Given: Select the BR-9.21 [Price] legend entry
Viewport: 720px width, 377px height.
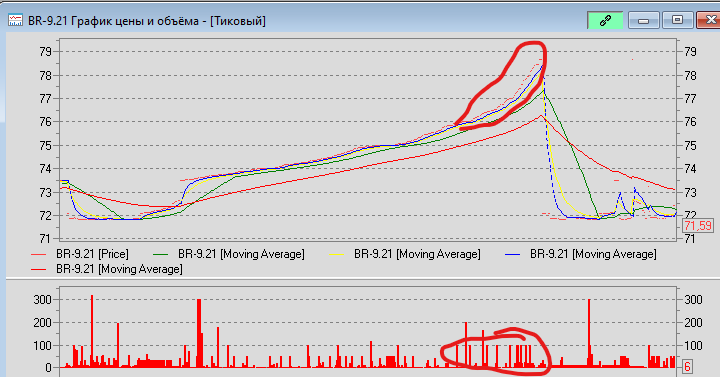Looking at the screenshot, I should tap(80, 254).
